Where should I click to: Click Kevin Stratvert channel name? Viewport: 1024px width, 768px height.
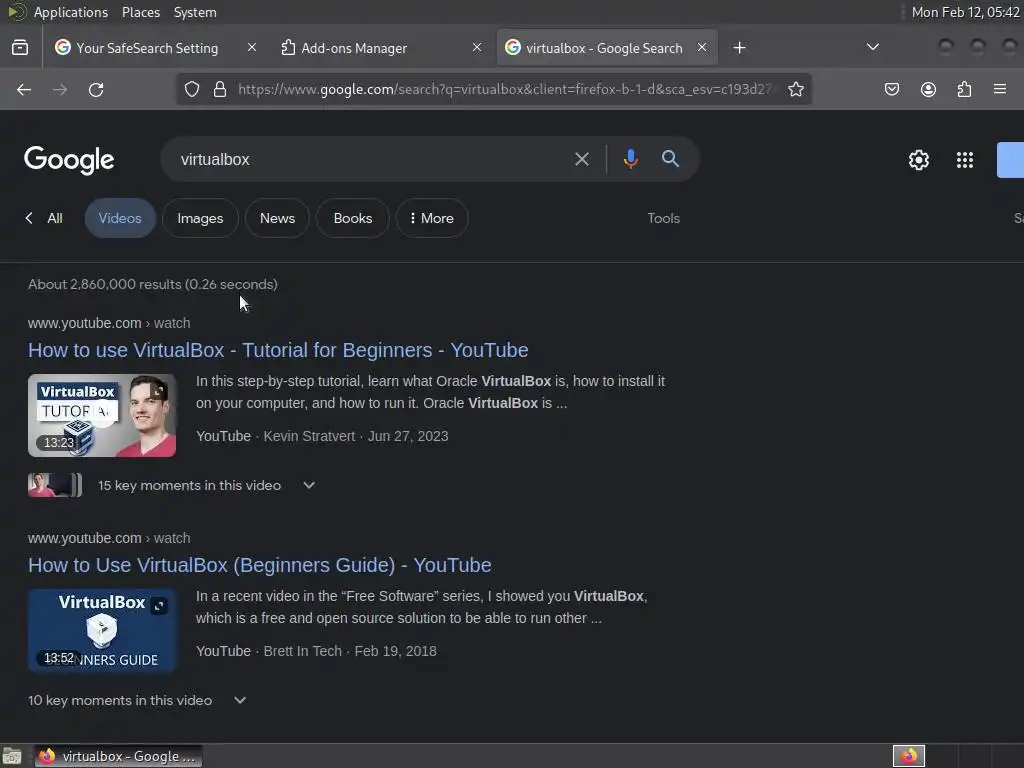click(310, 436)
